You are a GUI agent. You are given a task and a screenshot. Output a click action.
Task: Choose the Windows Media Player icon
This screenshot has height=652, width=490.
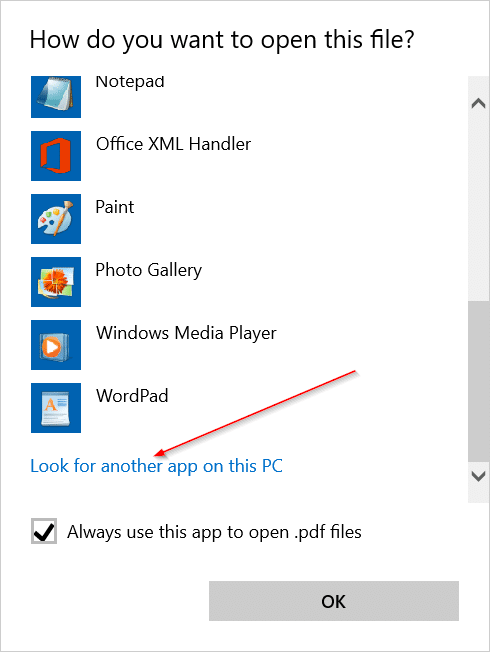coord(56,345)
